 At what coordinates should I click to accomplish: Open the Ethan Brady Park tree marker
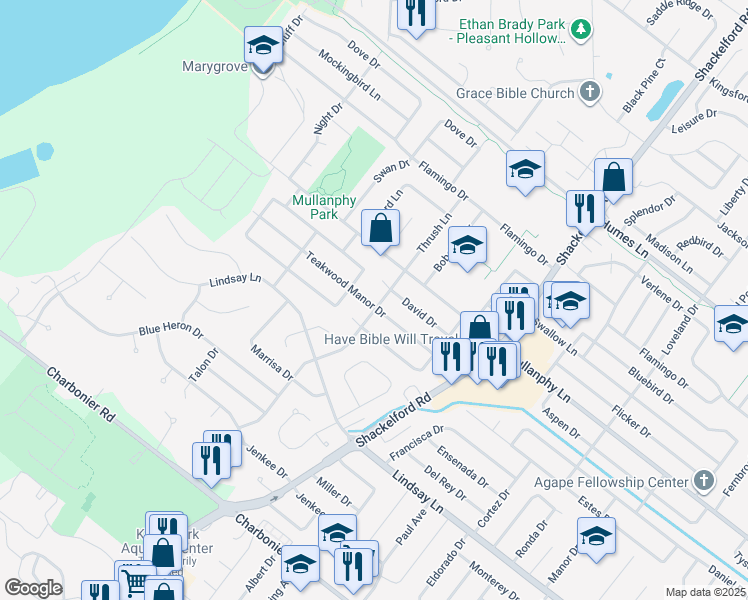(x=582, y=31)
